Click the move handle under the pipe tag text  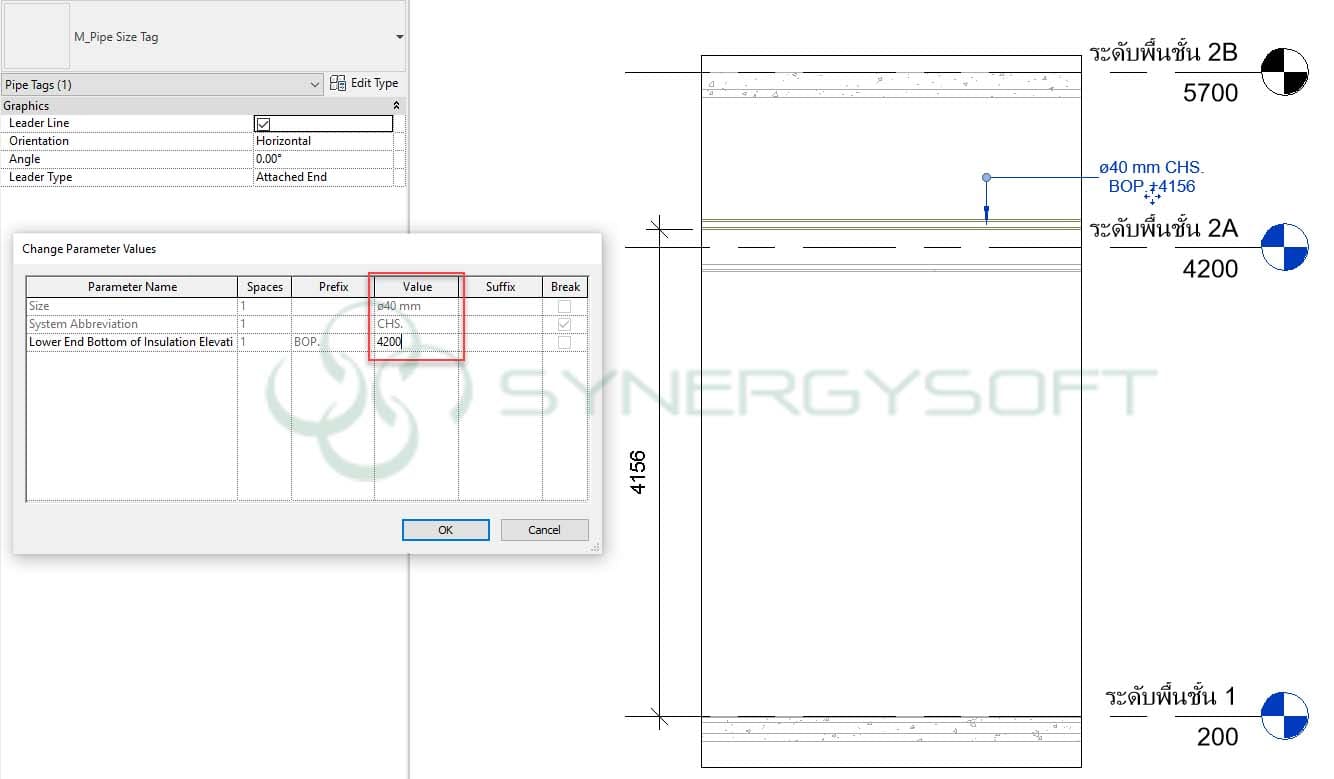click(1152, 199)
